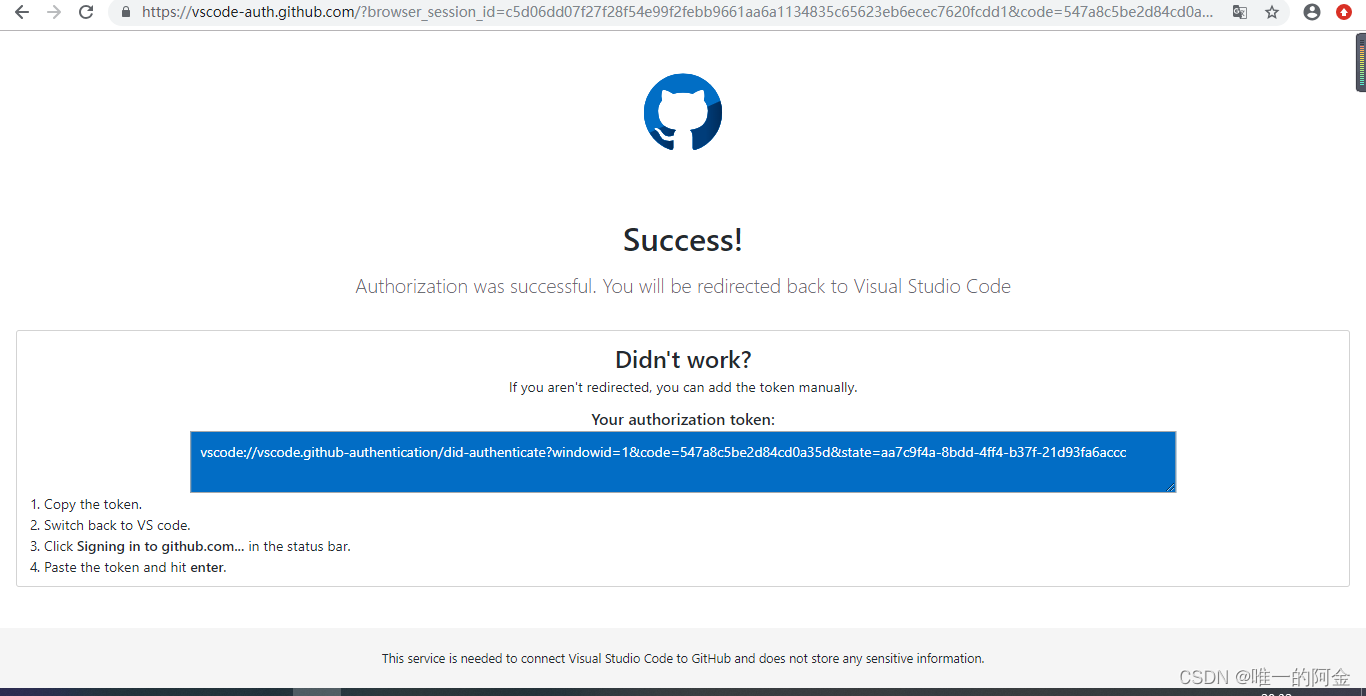Click the 'Your authorization token:' label

tap(683, 419)
